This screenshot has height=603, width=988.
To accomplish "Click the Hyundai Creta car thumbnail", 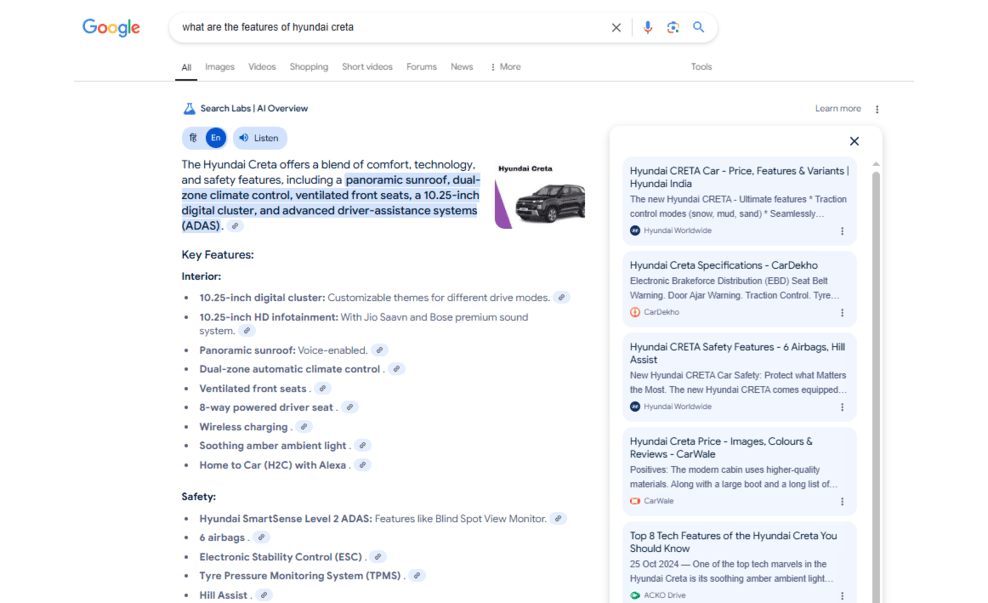I will pos(540,194).
